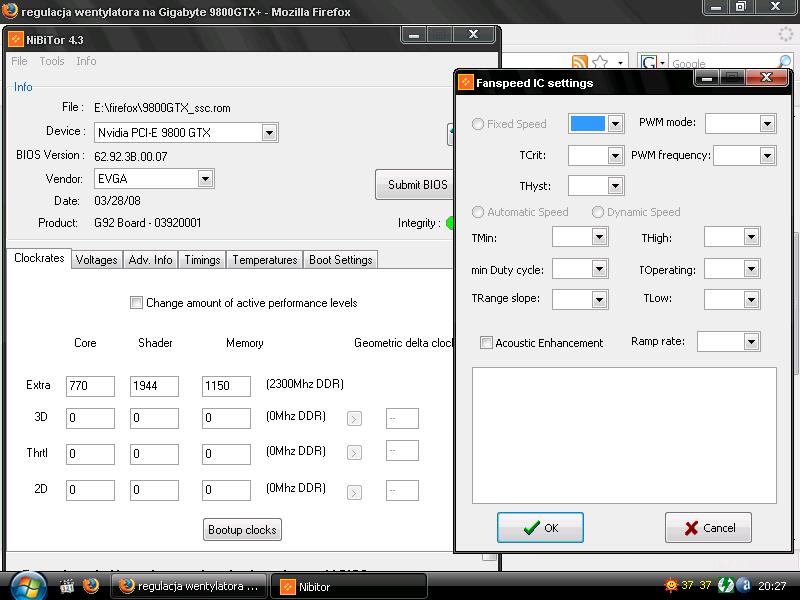Click the Bootup clocks button
The height and width of the screenshot is (600, 800).
pos(242,530)
